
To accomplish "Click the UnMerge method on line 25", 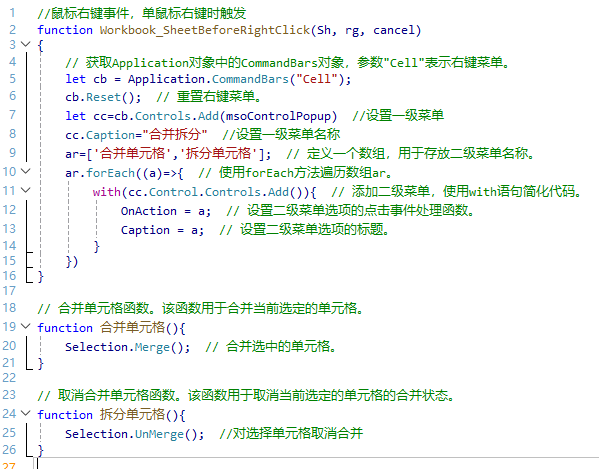I will tap(159, 434).
